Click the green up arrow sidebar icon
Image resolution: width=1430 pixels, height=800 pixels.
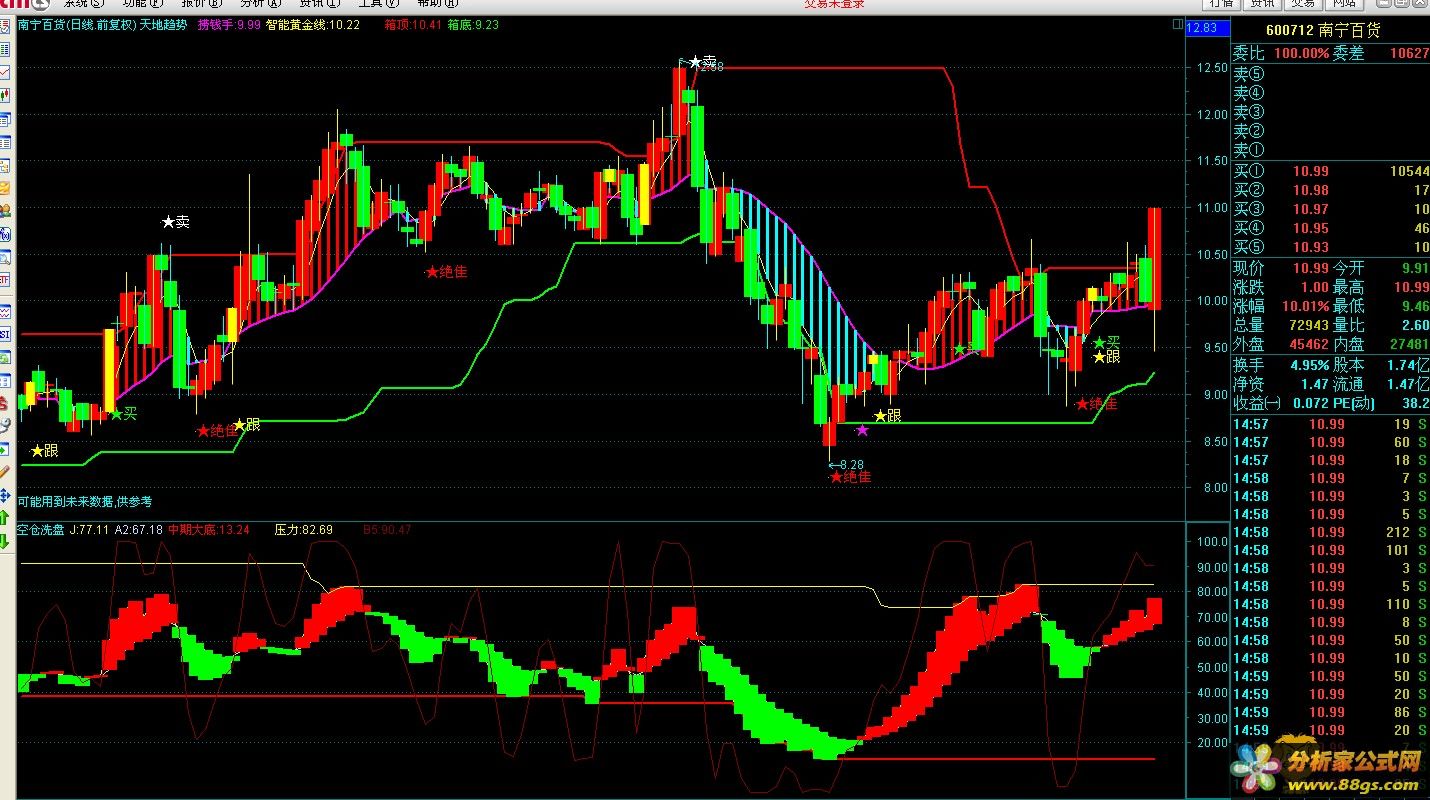[5, 517]
